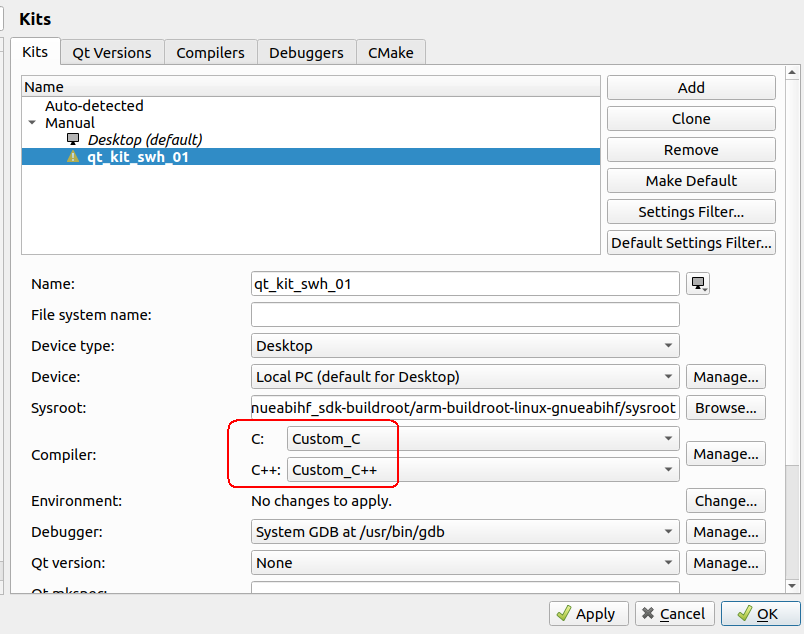804x634 pixels.
Task: Open the CMake tab
Action: (x=391, y=53)
